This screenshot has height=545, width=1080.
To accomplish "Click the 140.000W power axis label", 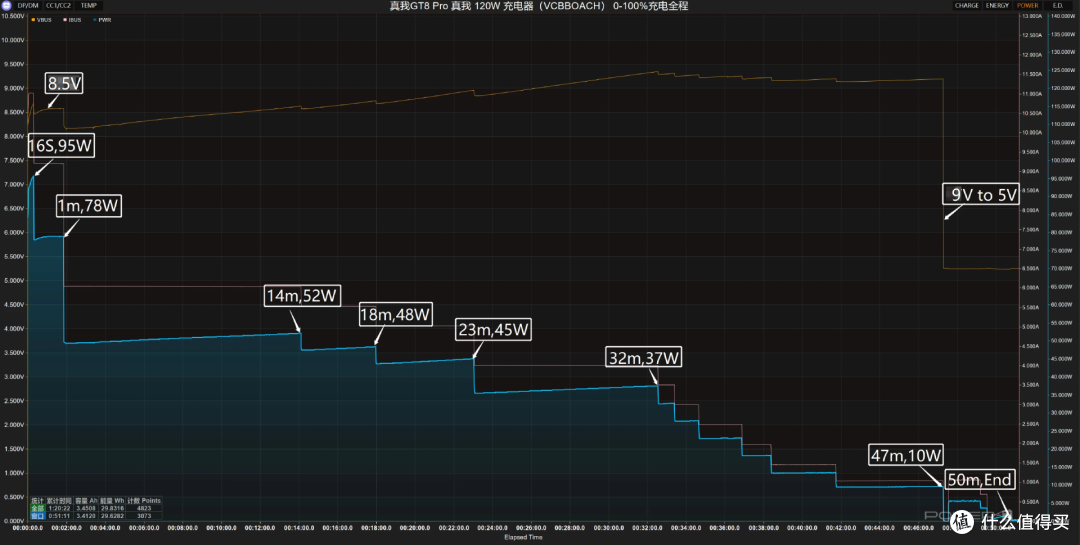I will pyautogui.click(x=1063, y=16).
